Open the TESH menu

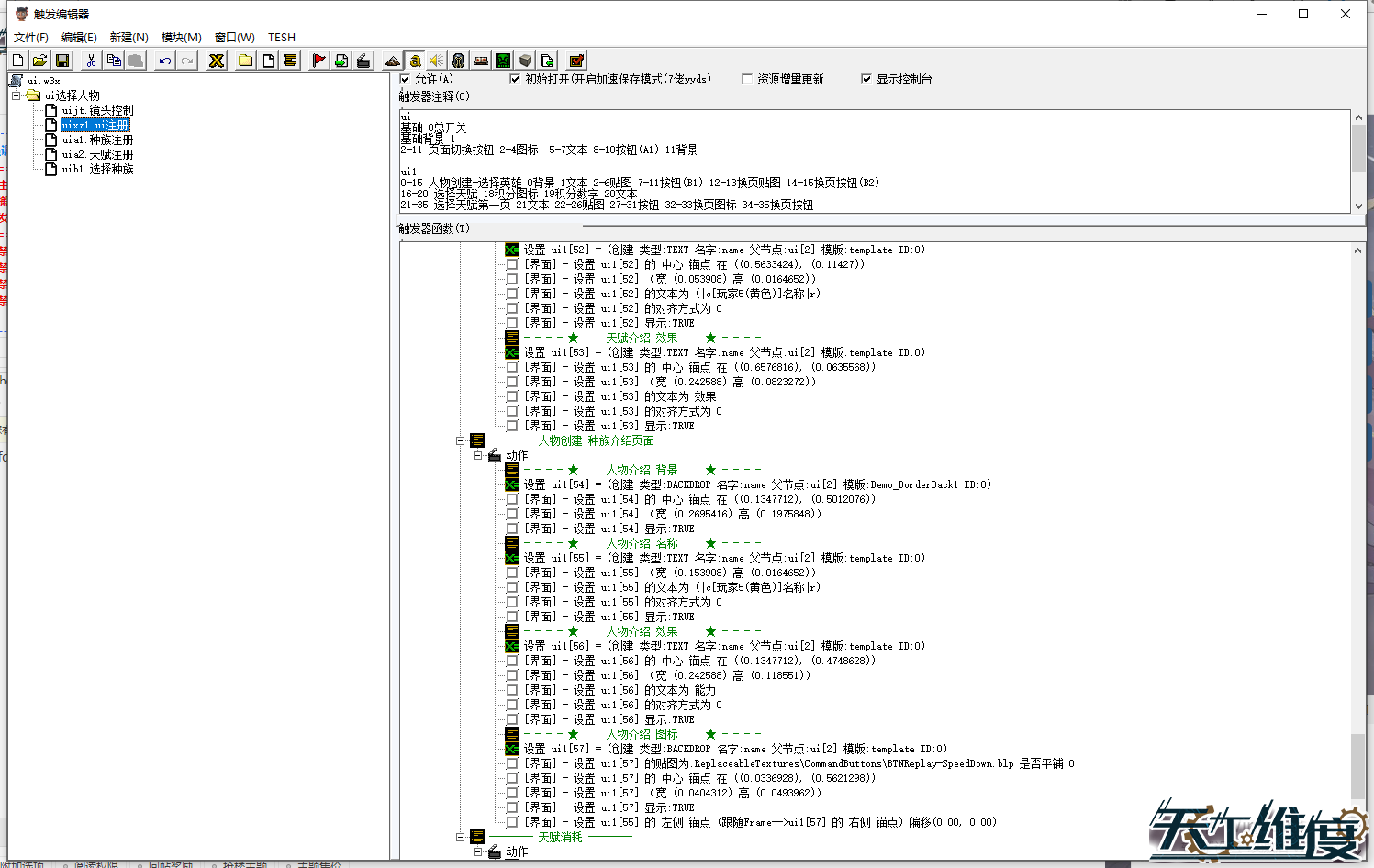pos(282,38)
